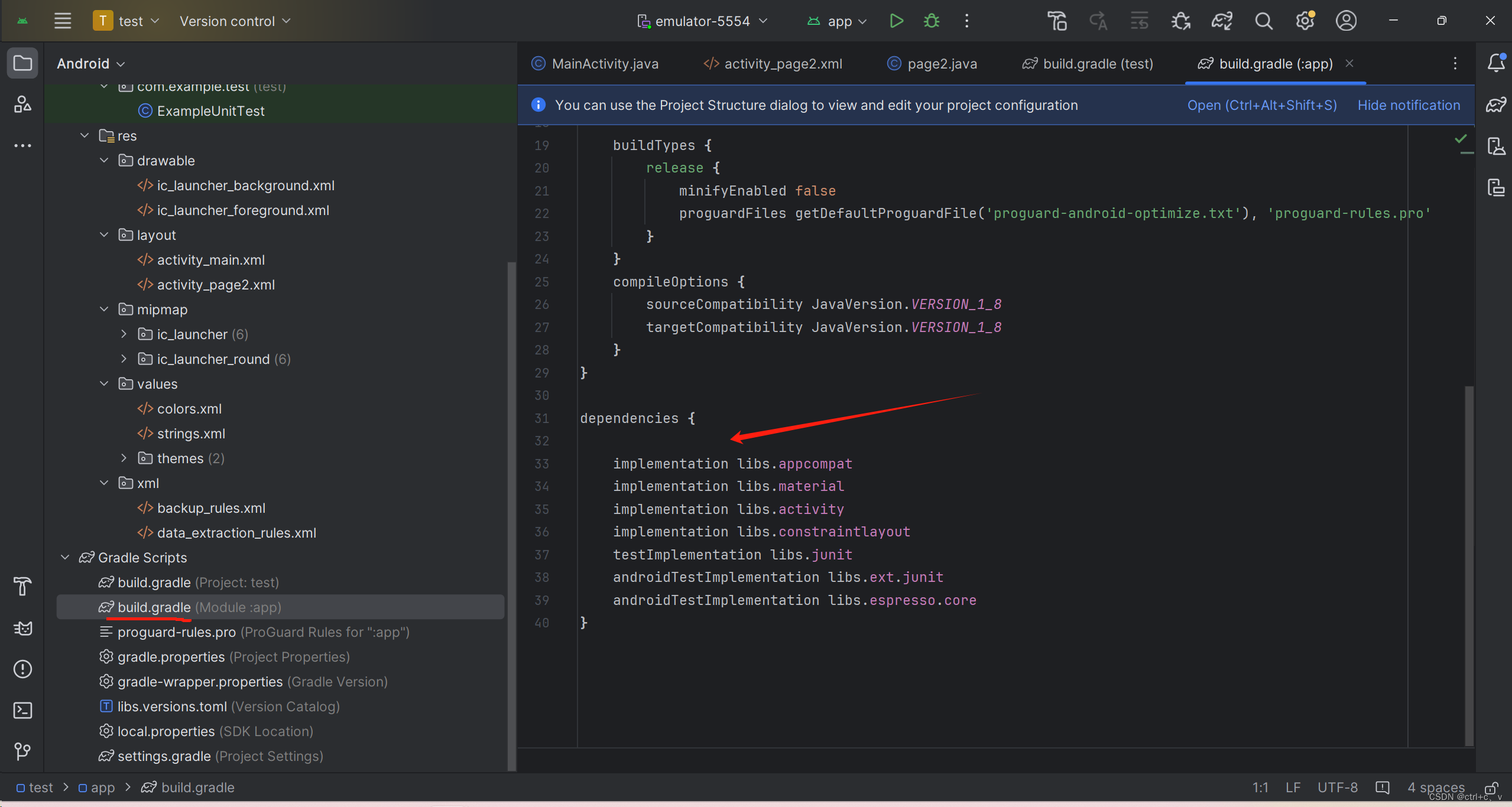Open Device Manager on right sidebar
Screen dimensions: 1512x807
[1496, 146]
